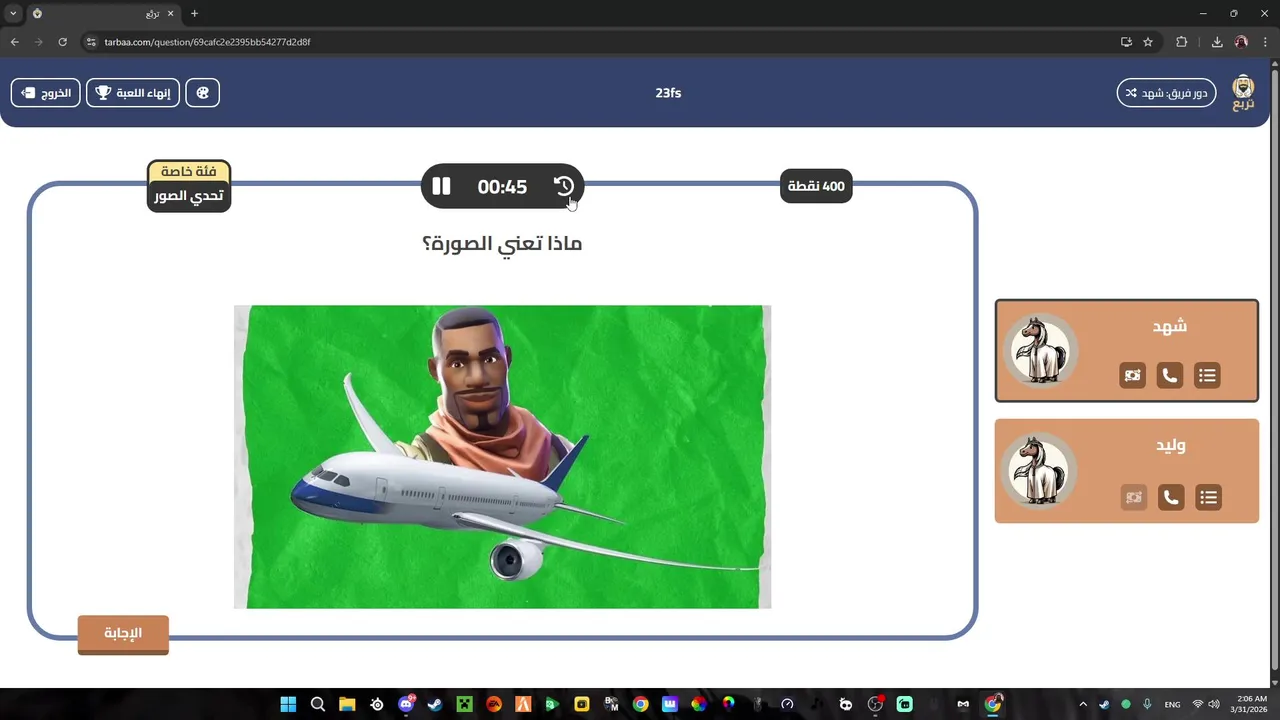Click the الخروج exit button
Screen dimensions: 1280x720
[46, 93]
